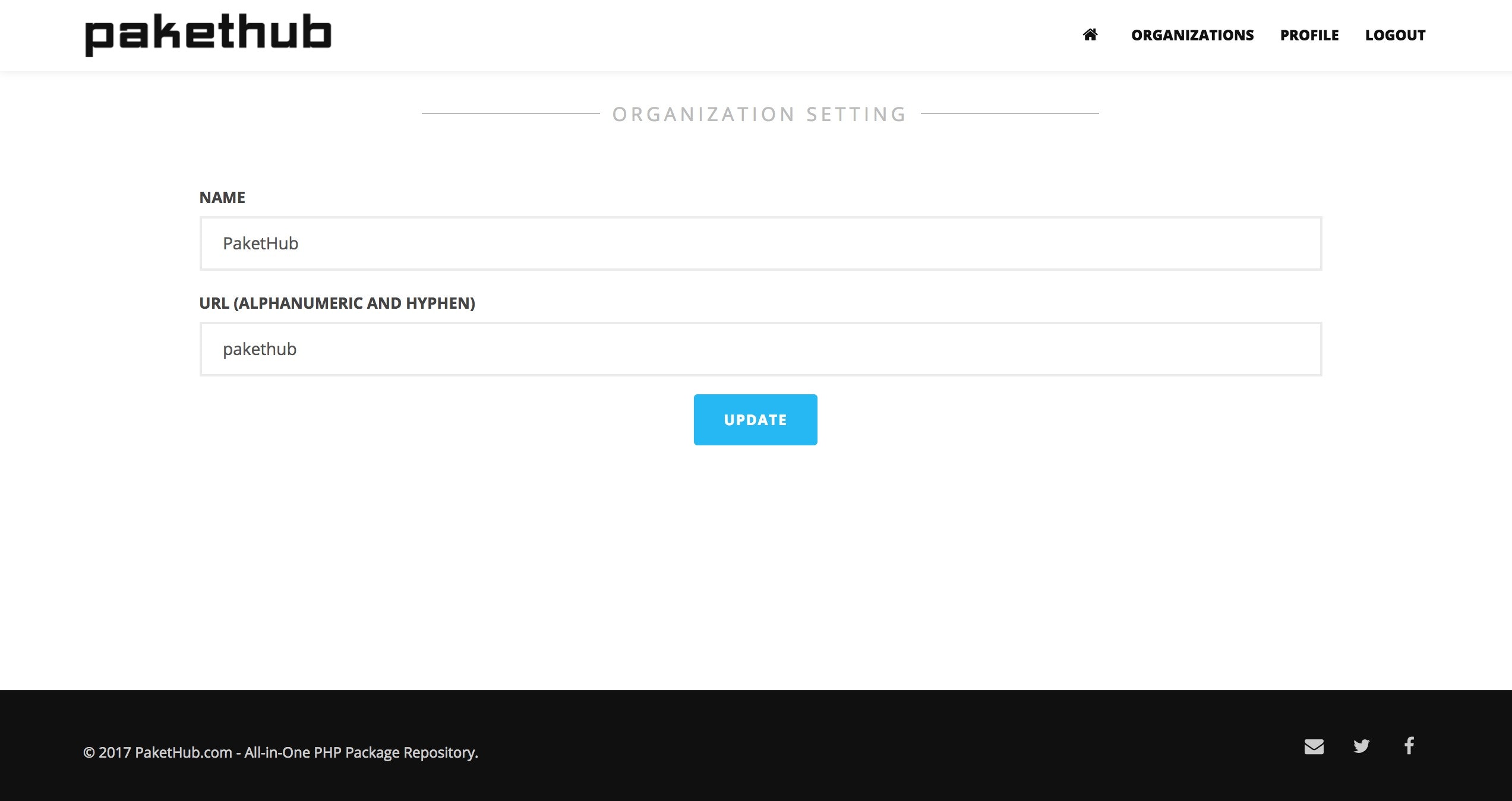Click empty dark footer area between text and icons
The height and width of the screenshot is (801, 1512).
891,748
